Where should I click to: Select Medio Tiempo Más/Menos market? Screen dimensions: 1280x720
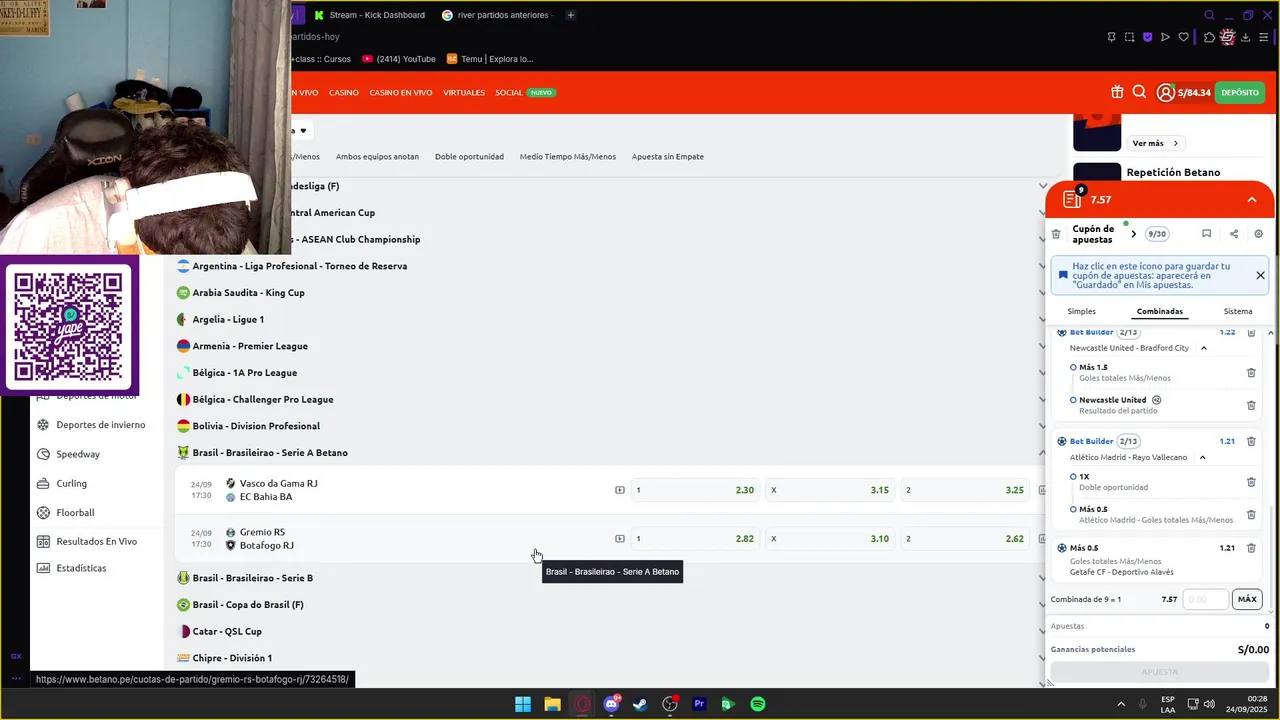click(568, 157)
